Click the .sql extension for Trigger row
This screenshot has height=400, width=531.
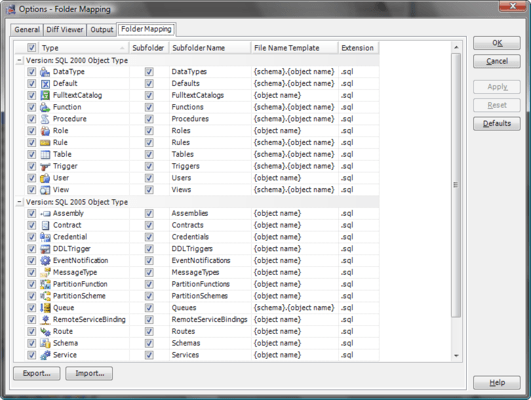coord(359,166)
